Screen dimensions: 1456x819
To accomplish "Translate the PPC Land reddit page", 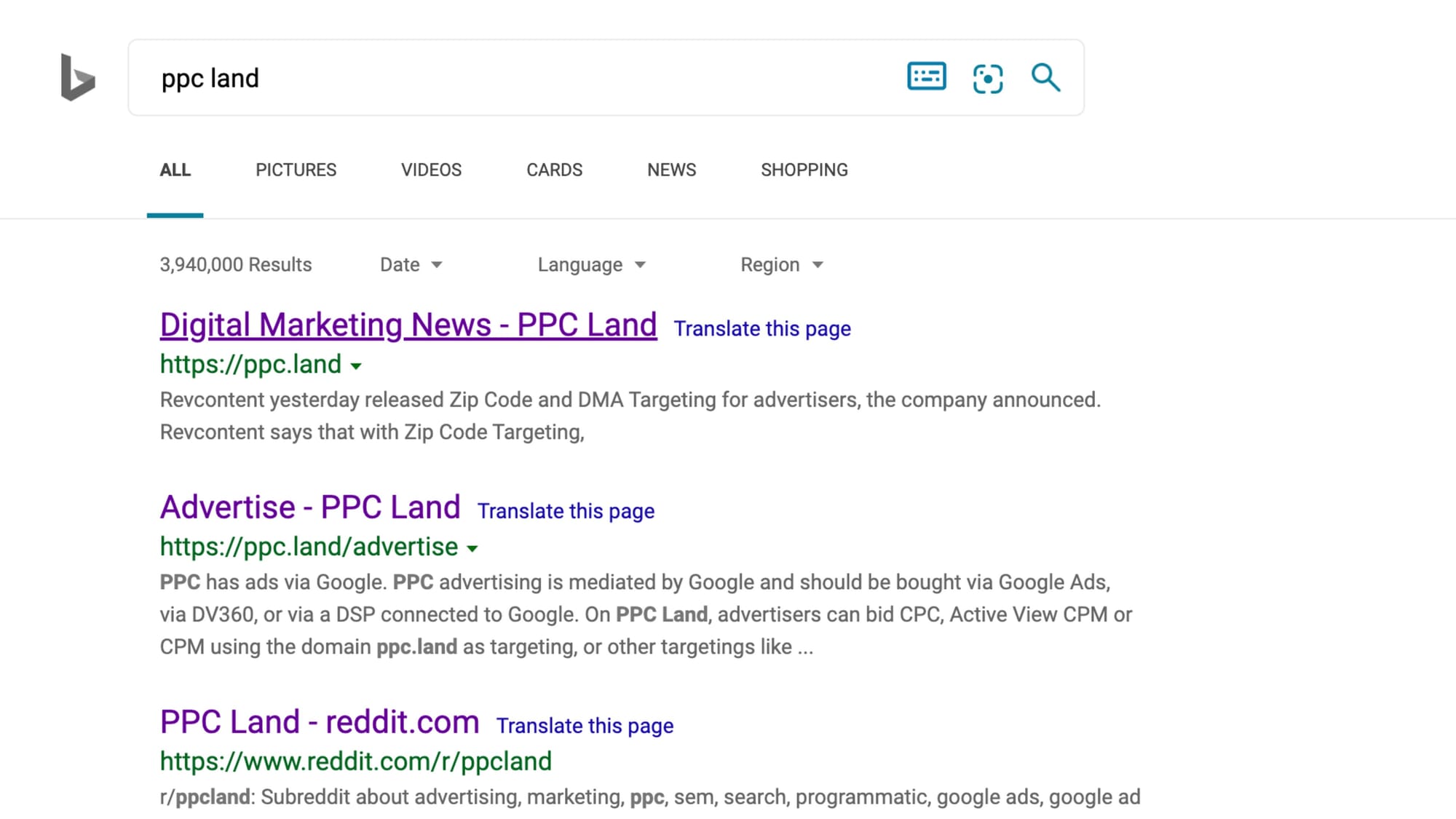I will pos(585,726).
